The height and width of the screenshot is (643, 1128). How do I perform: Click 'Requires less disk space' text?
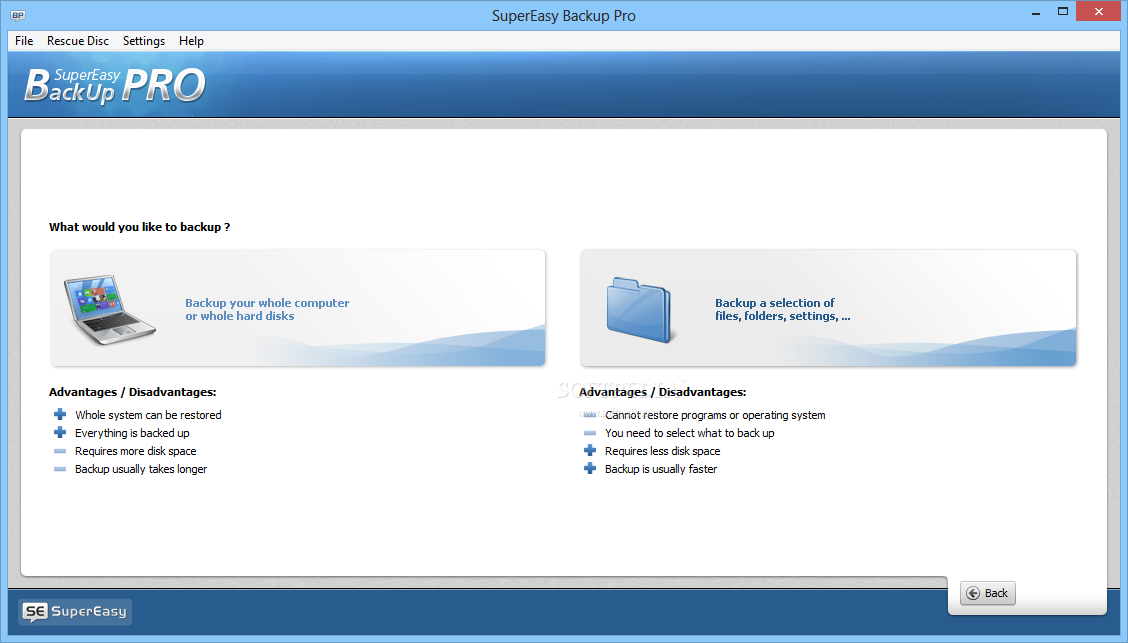tap(663, 451)
